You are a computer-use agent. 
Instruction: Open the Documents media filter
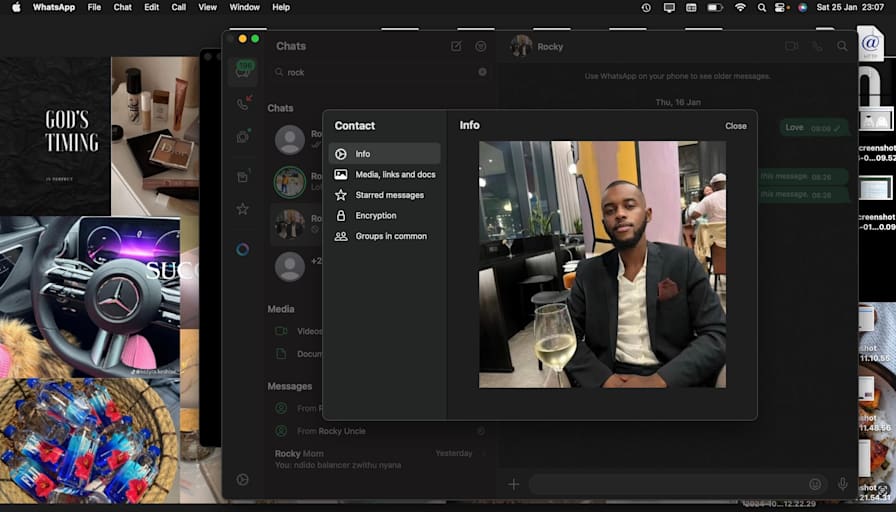[299, 354]
